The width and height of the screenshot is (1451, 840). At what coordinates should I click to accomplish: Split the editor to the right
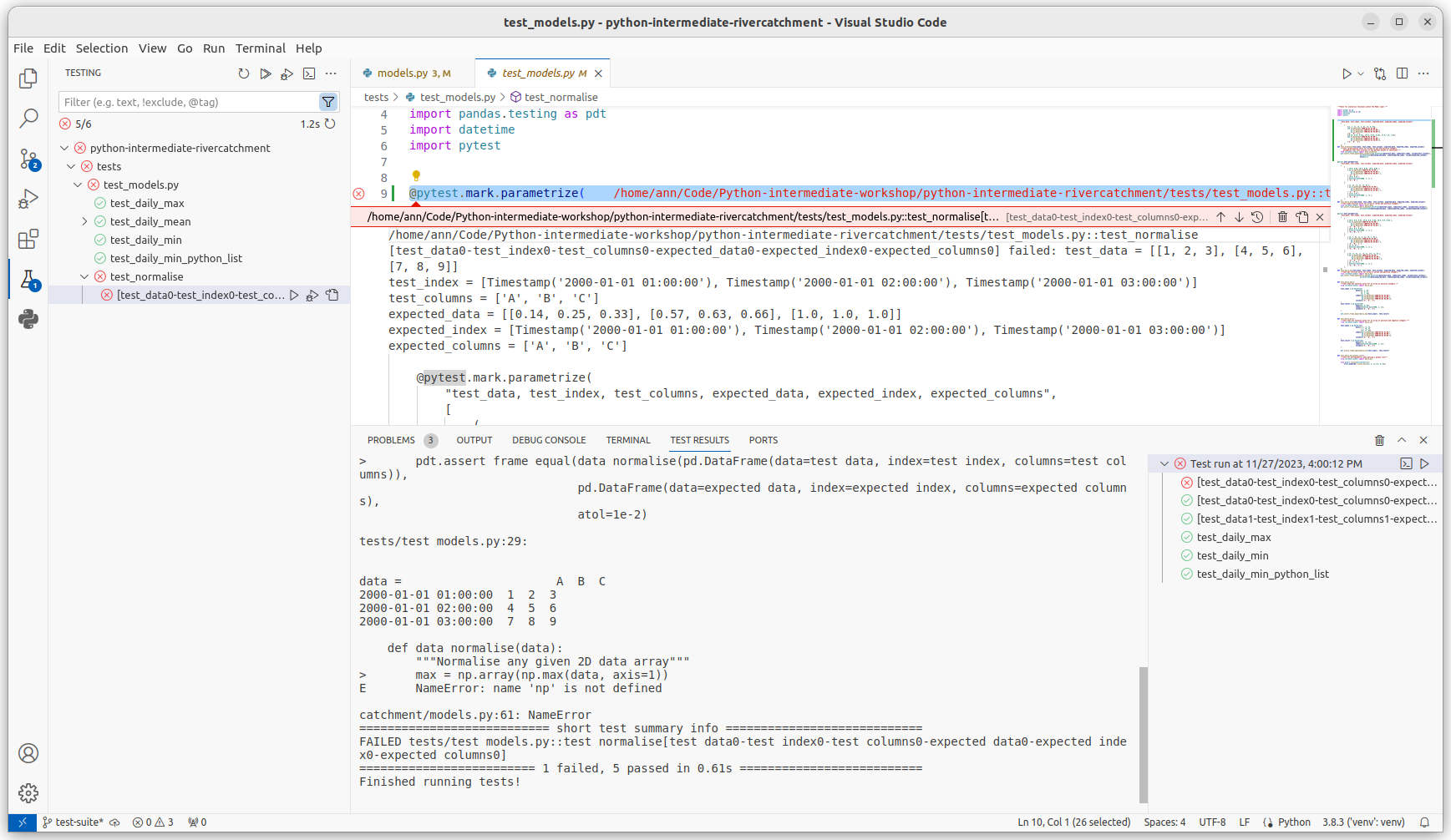coord(1402,73)
